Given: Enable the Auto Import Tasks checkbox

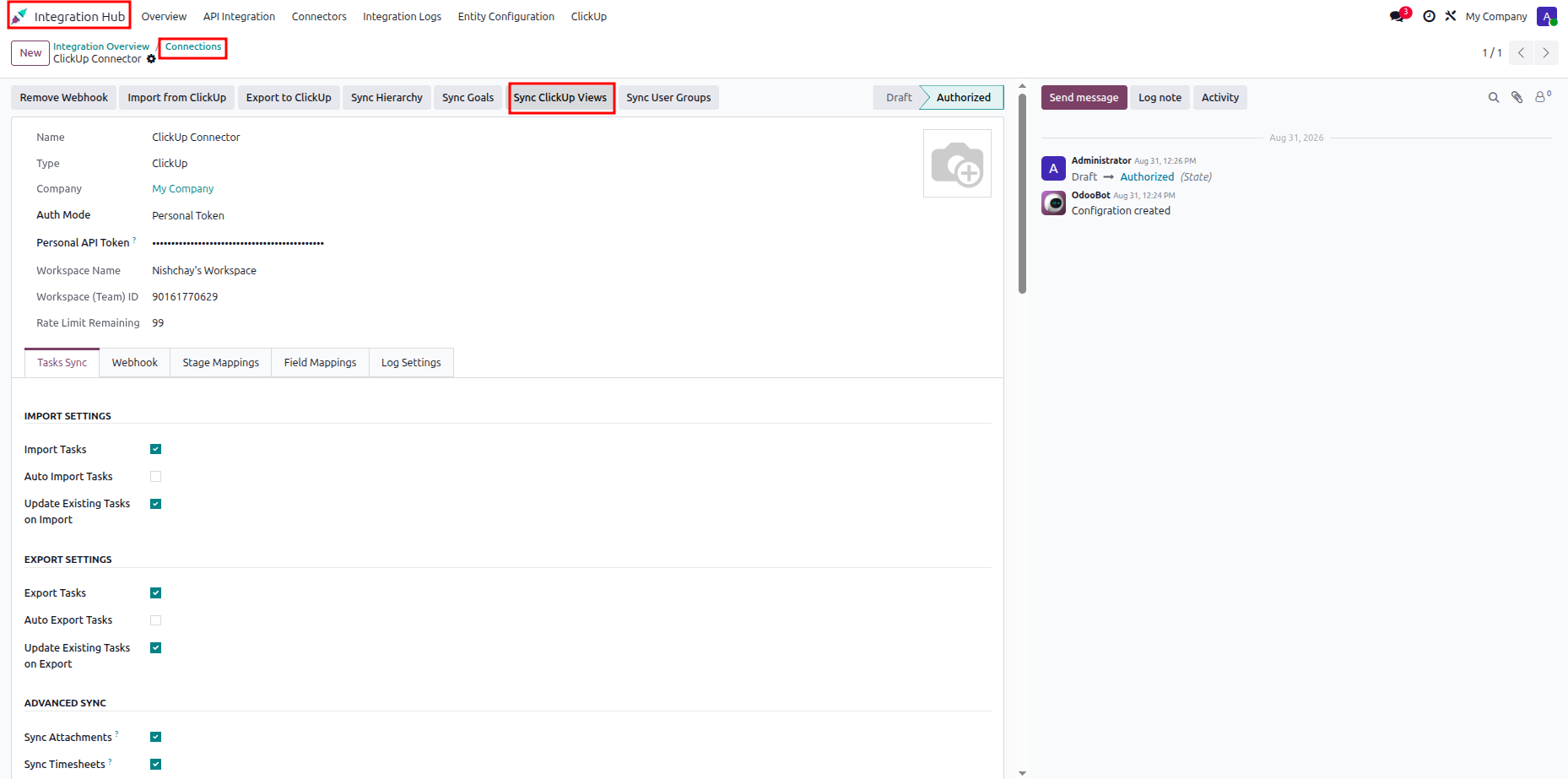Looking at the screenshot, I should pos(155,477).
